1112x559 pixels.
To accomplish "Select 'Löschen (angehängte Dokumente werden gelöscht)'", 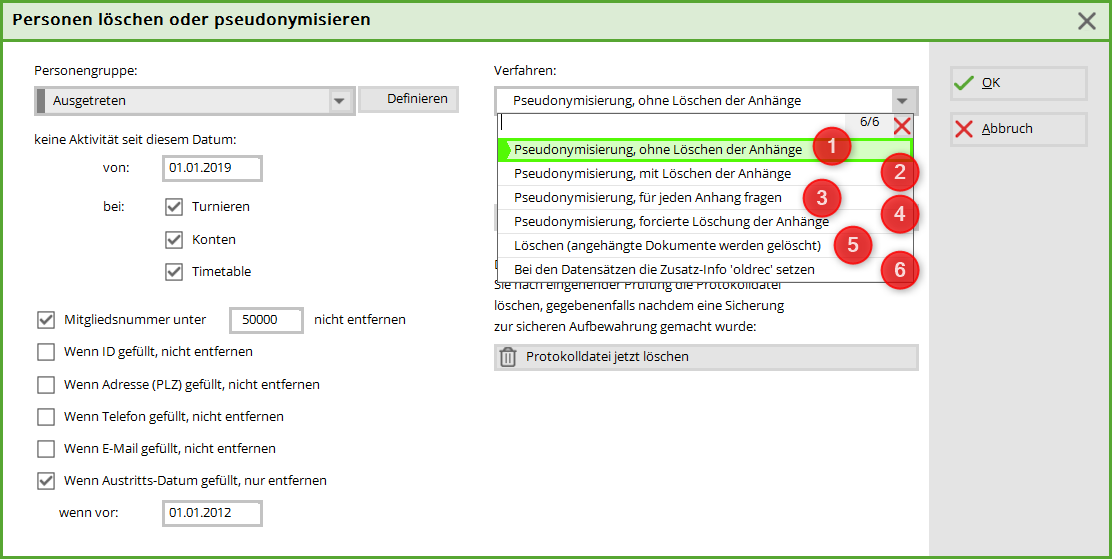I will click(667, 245).
